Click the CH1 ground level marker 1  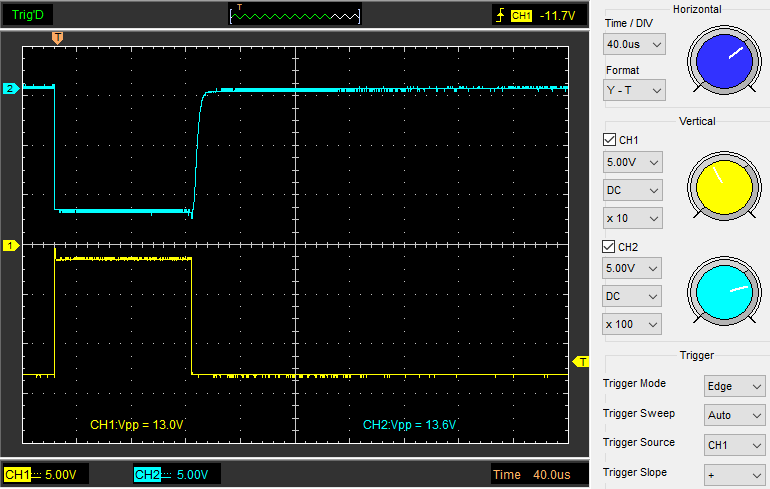tap(10, 245)
